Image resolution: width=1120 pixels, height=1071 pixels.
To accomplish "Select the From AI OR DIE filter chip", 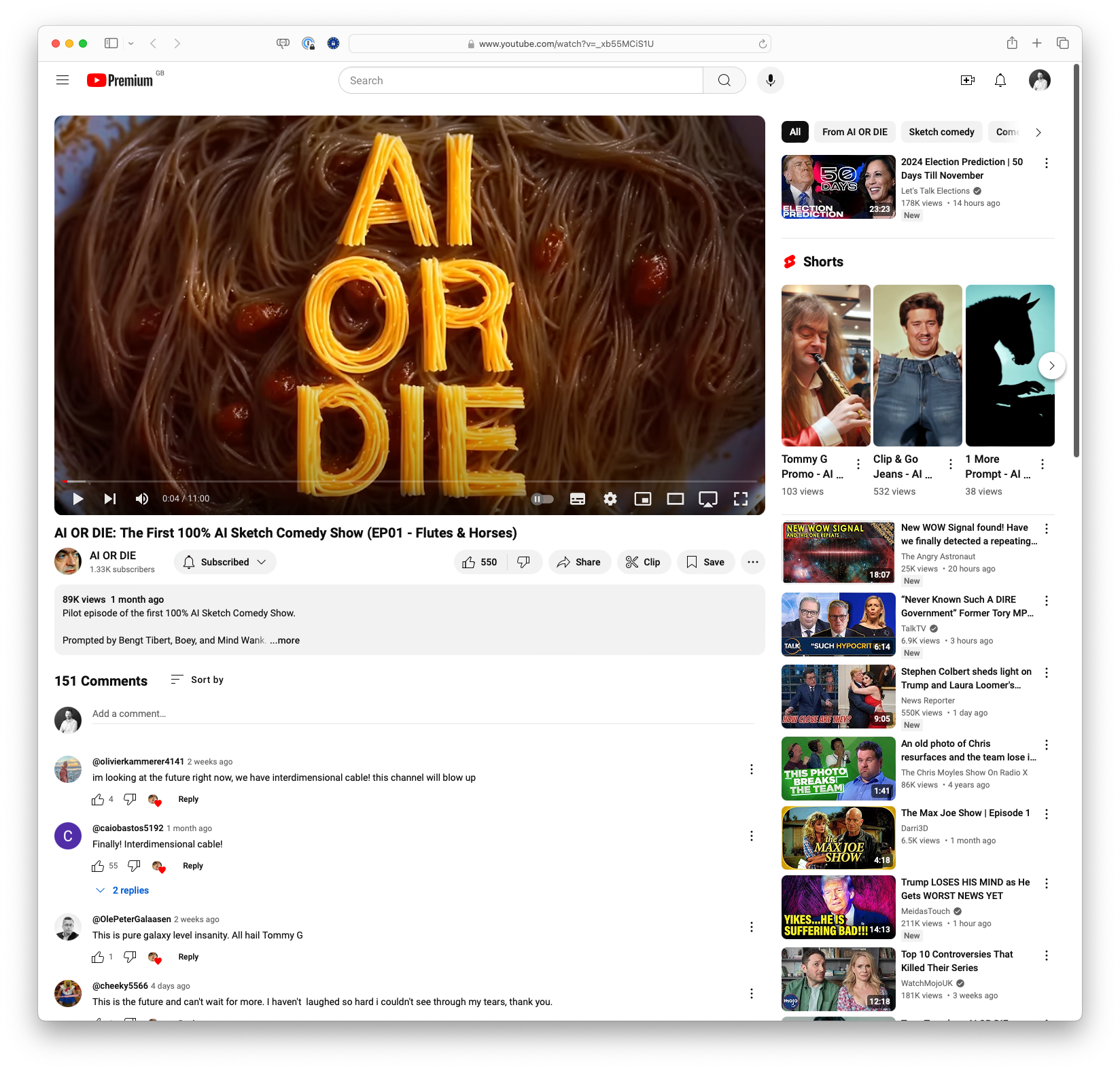I will click(854, 132).
